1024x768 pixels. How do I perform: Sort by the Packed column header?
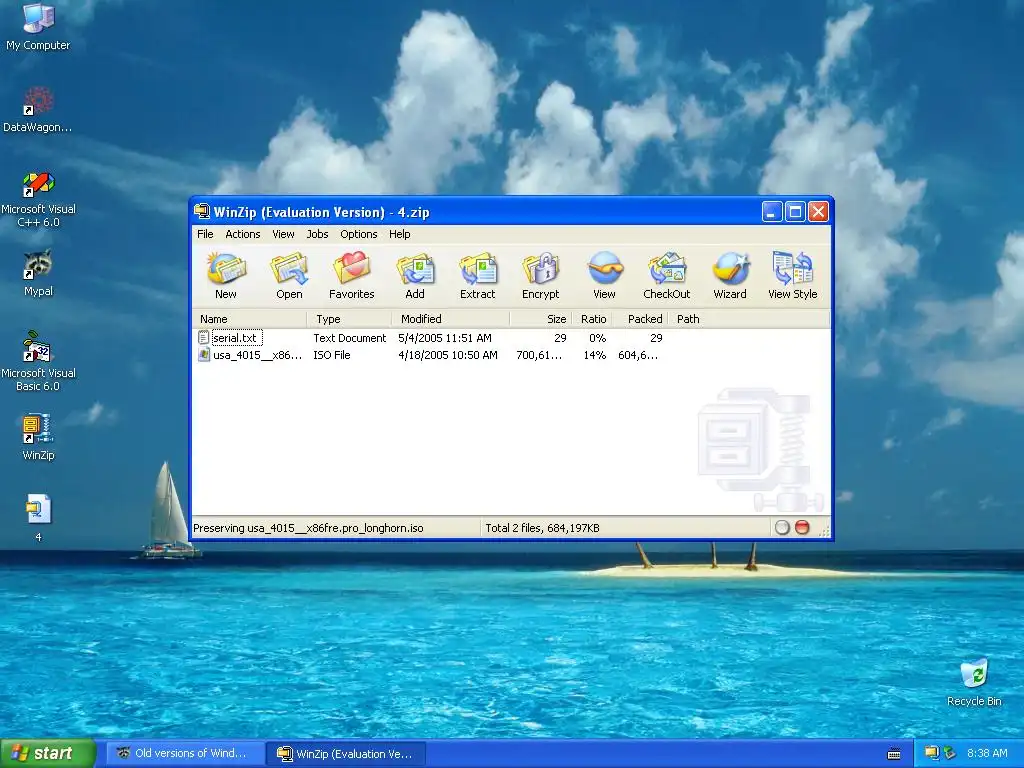640,319
